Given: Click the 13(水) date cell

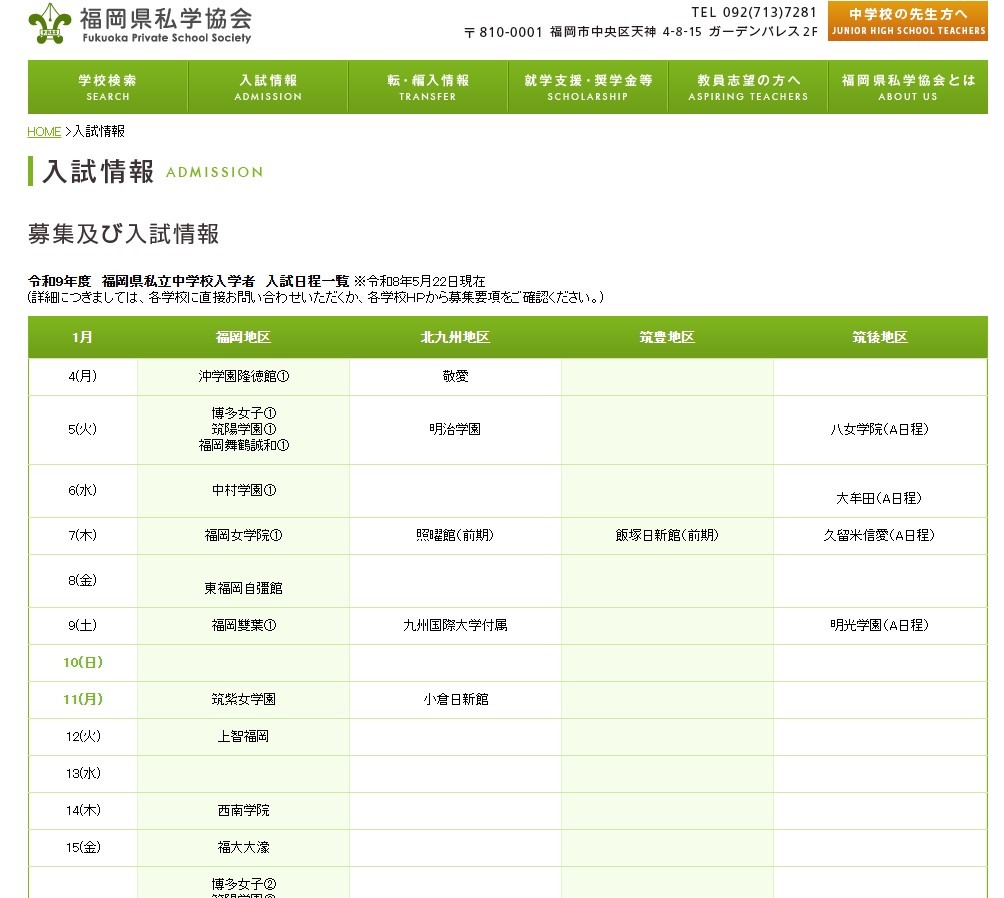Looking at the screenshot, I should coord(83,774).
